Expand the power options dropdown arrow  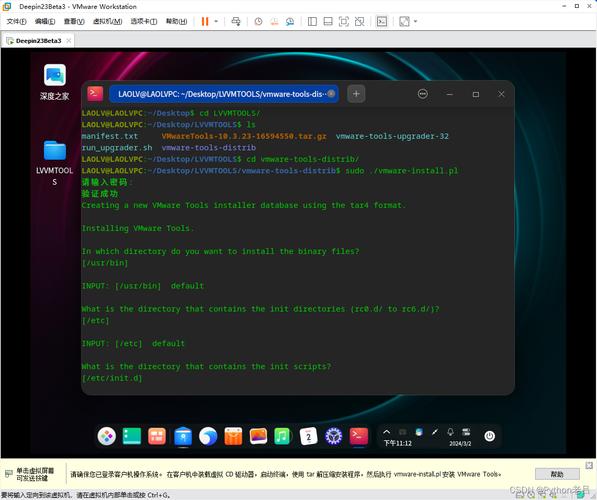[216, 21]
